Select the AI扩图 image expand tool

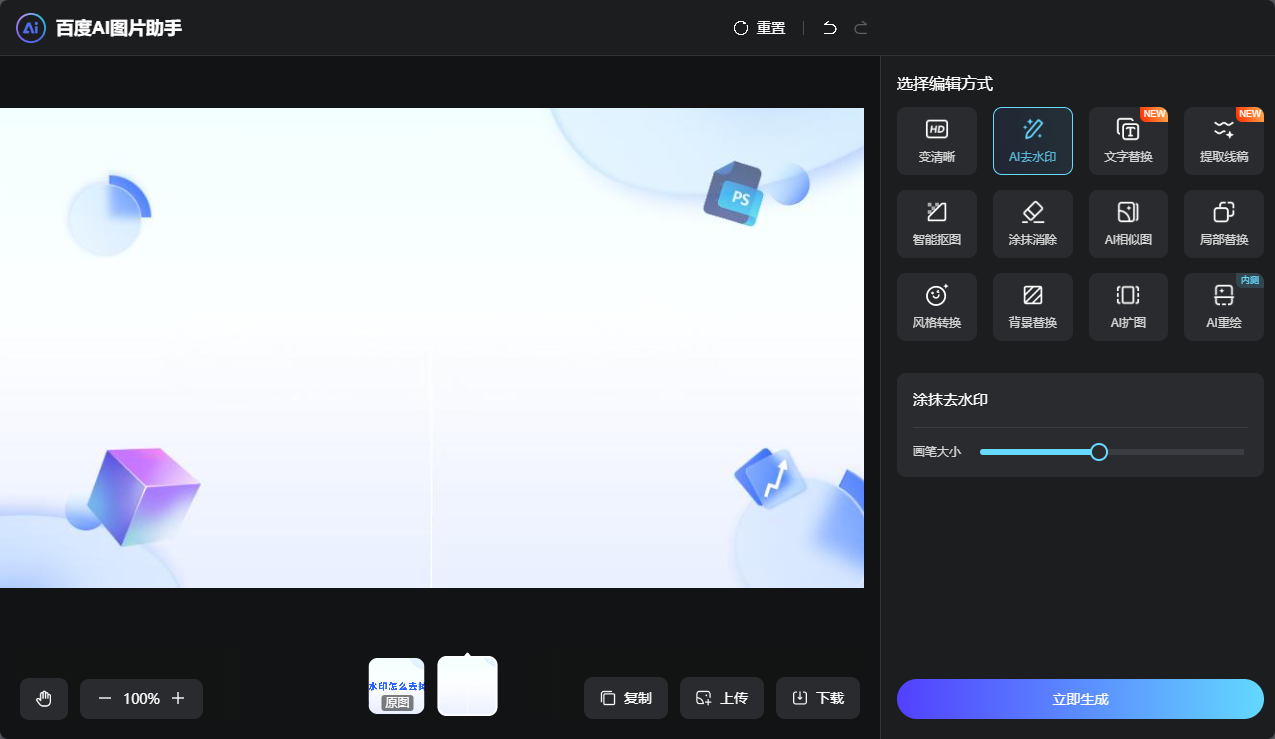click(1128, 307)
